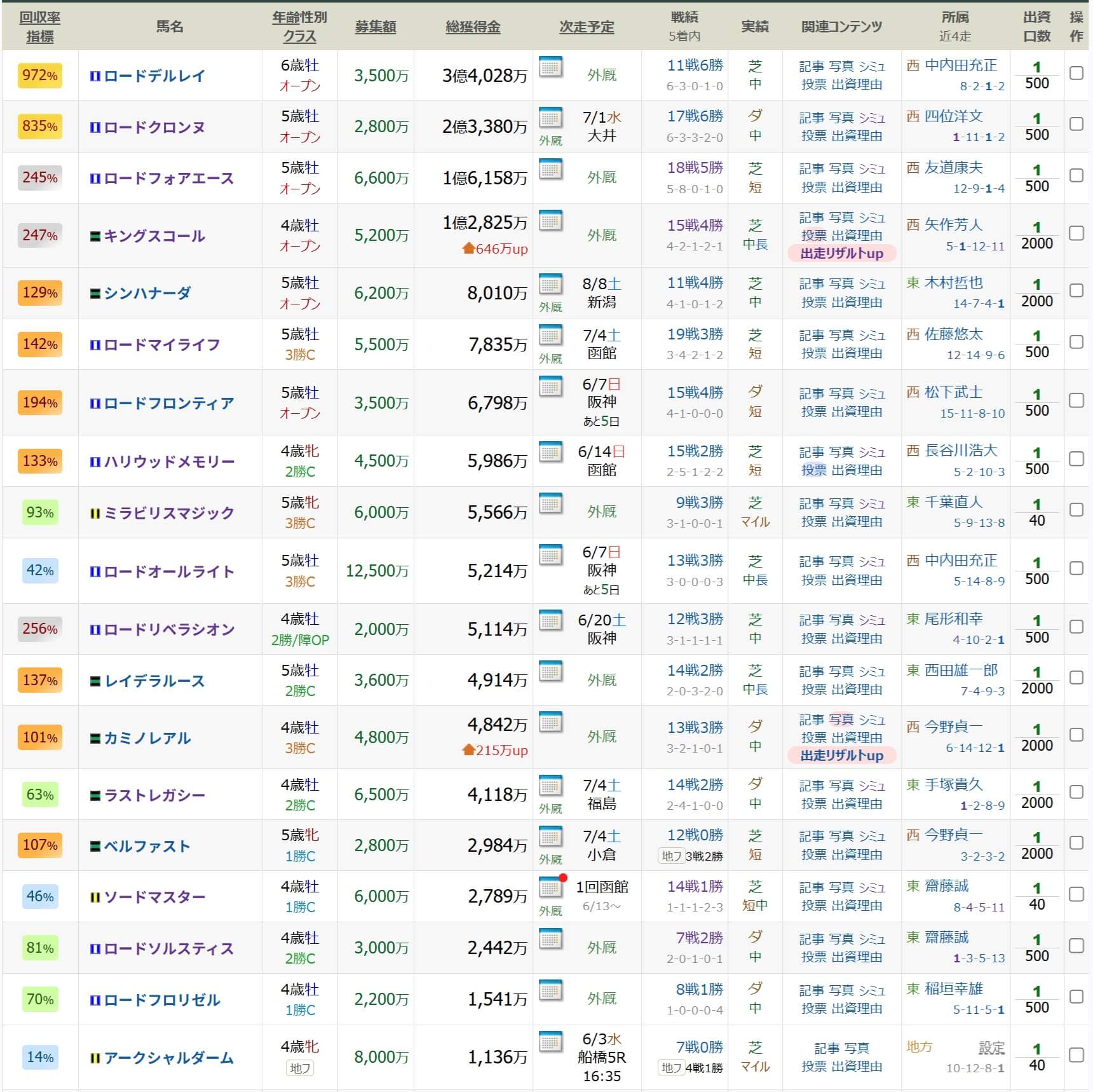Click the 972% recovery rate badge
This screenshot has width=1093, height=1092.
40,76
